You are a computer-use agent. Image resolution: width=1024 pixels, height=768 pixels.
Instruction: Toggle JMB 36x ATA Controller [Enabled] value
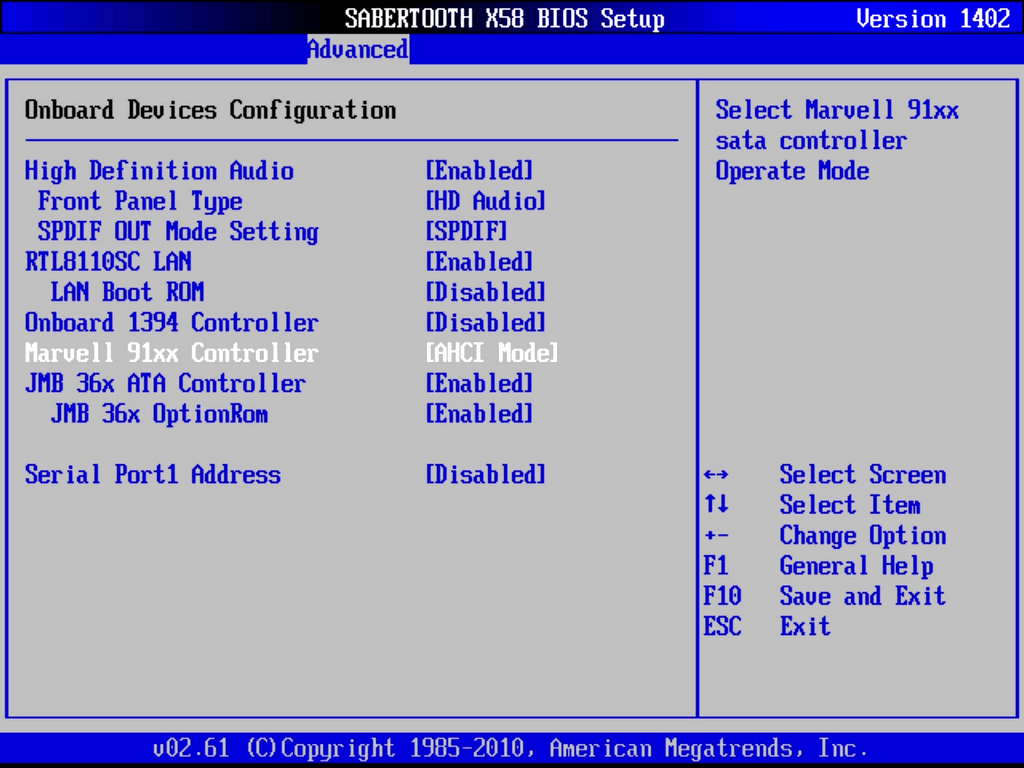coord(479,383)
